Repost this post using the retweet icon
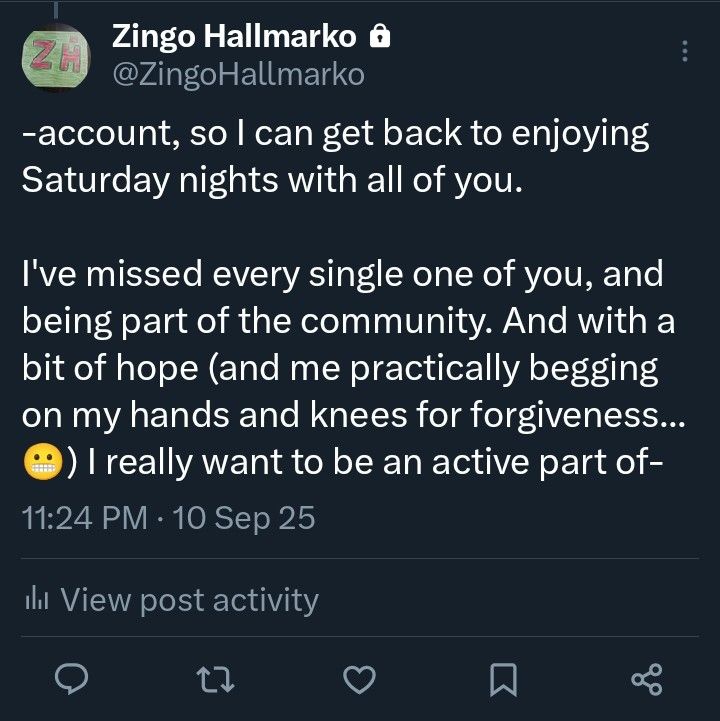The image size is (720, 721). click(215, 681)
